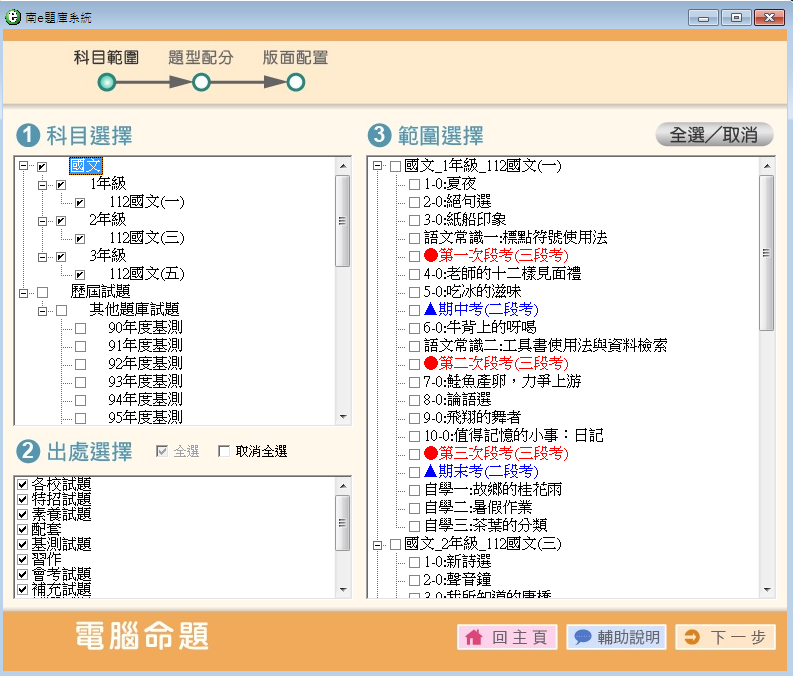Image resolution: width=793 pixels, height=676 pixels.
Task: Click the blue triangle icon beside 期中考
Action: click(431, 309)
